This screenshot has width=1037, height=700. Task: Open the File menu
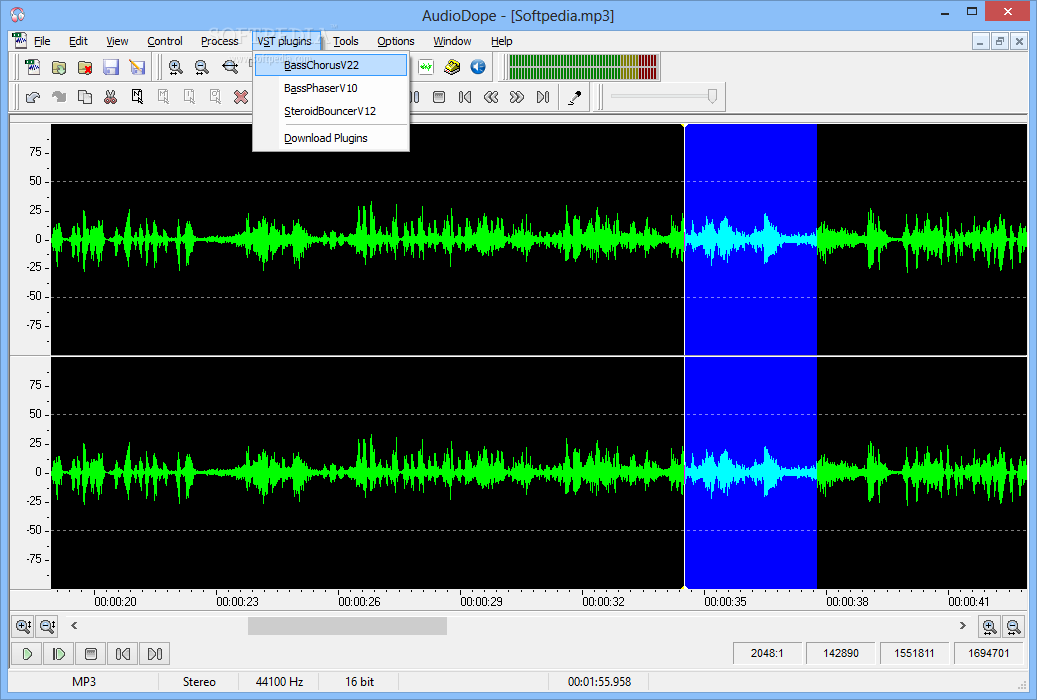(42, 41)
